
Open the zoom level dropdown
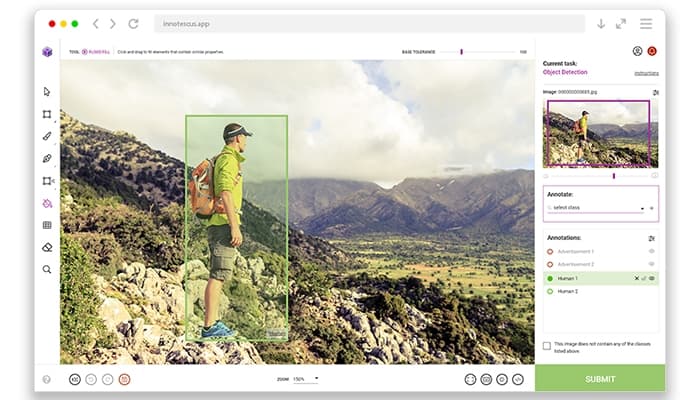(305, 379)
